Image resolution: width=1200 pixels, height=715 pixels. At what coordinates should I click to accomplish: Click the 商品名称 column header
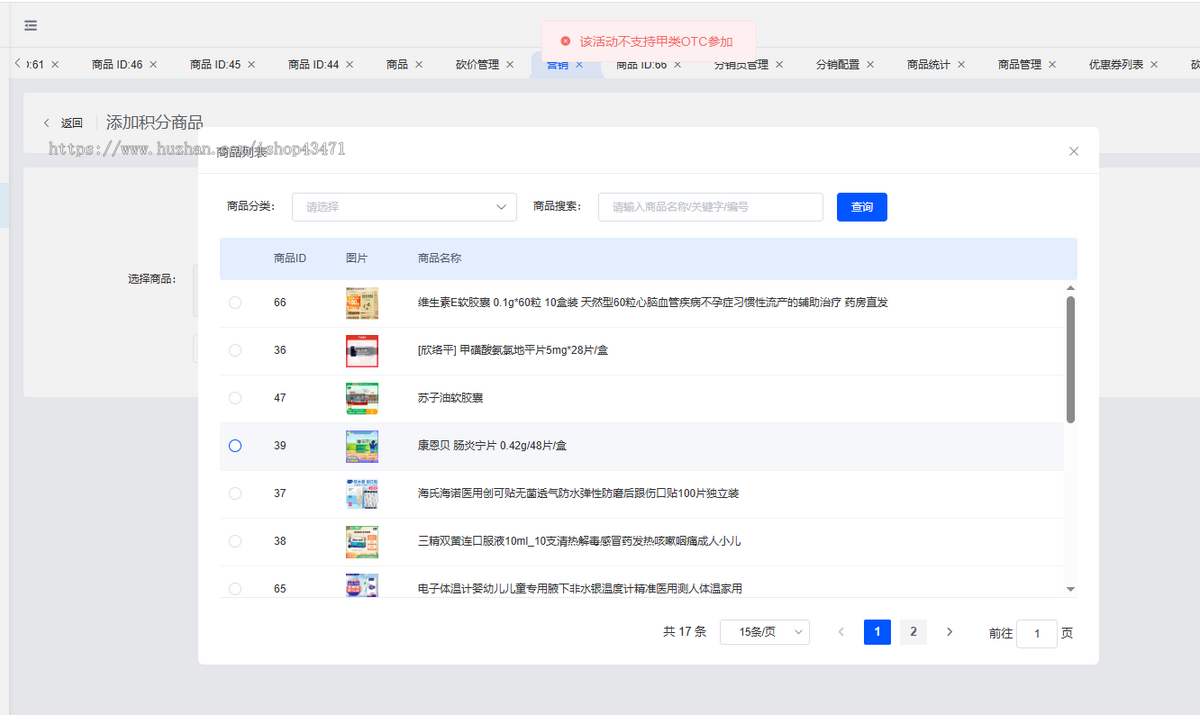[x=440, y=258]
